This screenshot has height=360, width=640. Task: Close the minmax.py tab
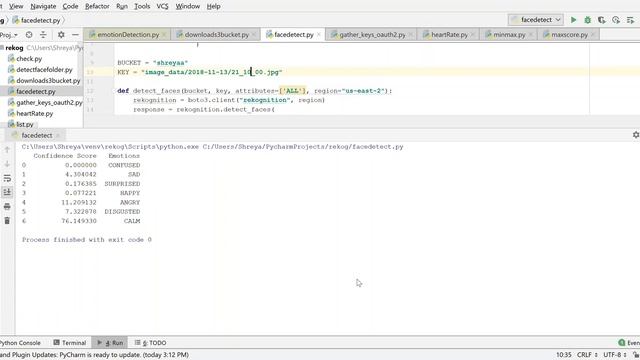[x=531, y=35]
